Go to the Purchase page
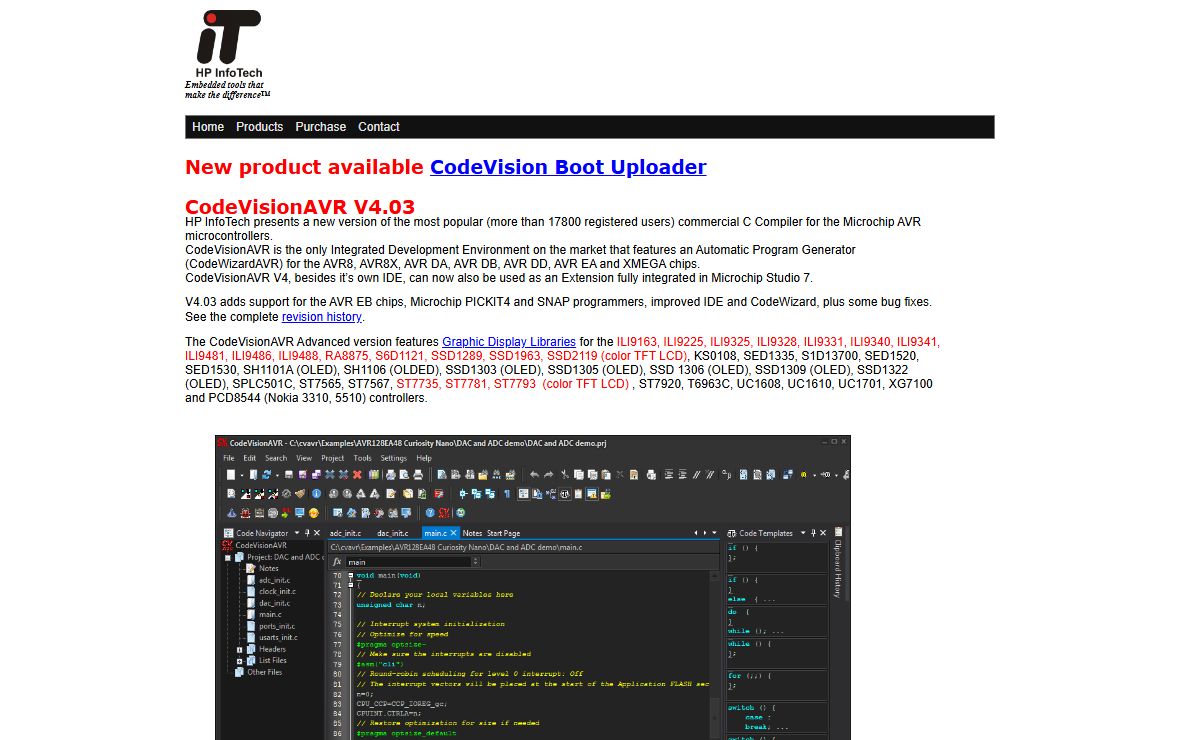The width and height of the screenshot is (1200, 740). click(321, 127)
